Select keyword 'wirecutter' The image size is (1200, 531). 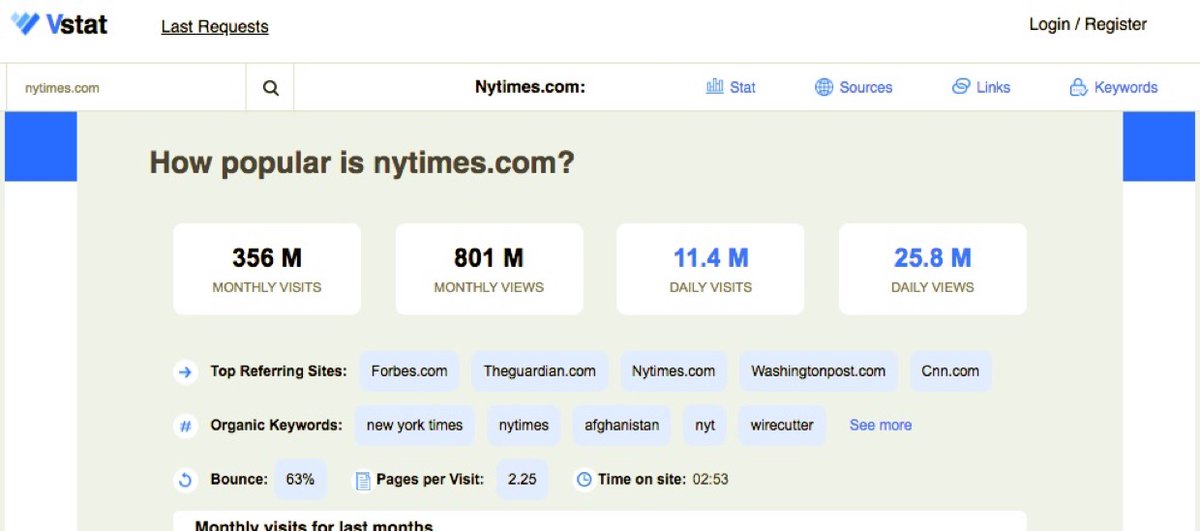782,425
